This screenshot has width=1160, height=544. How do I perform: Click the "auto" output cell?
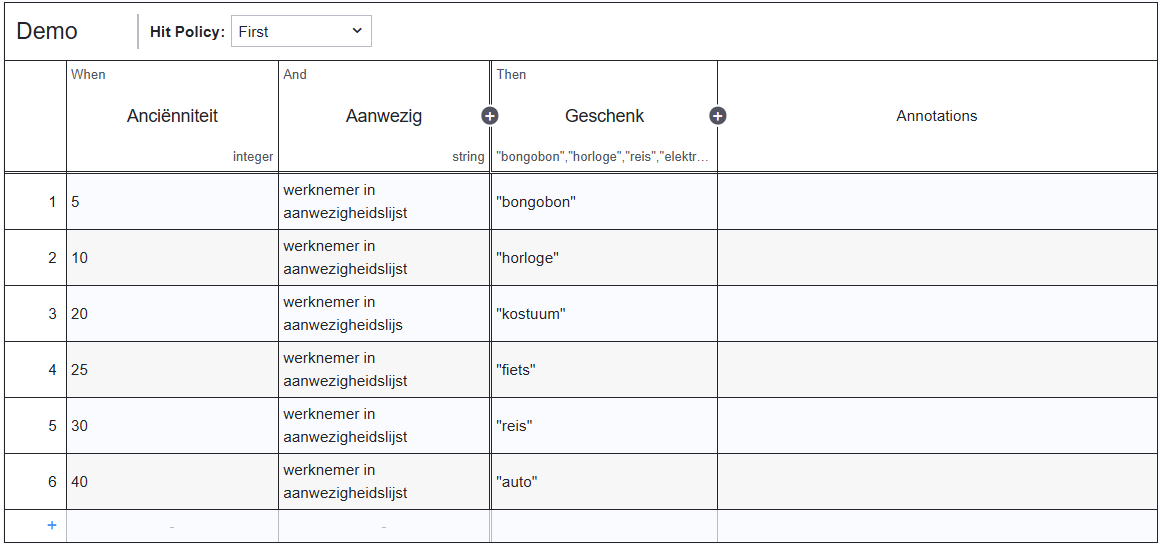[604, 482]
